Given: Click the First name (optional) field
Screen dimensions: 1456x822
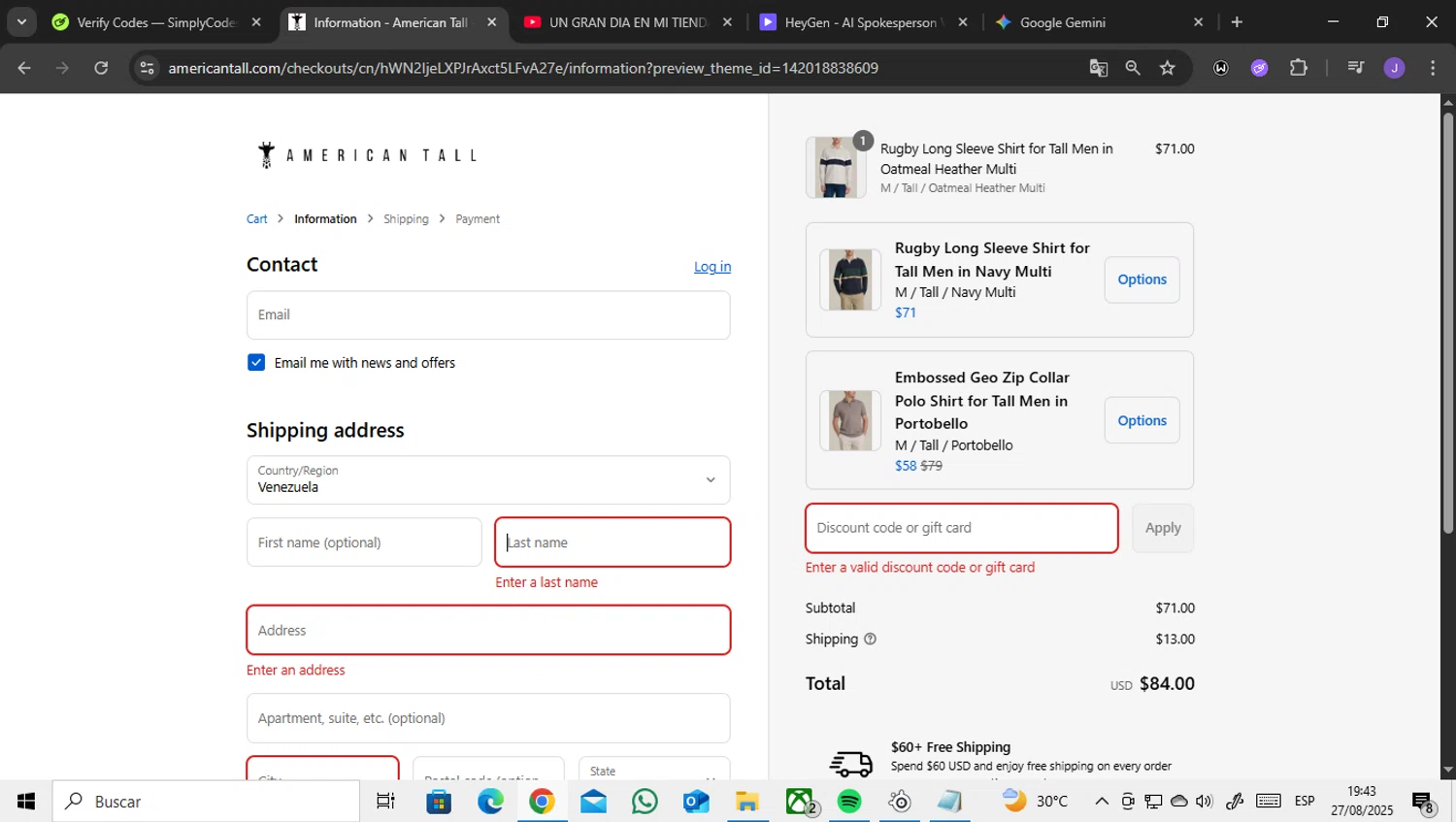Looking at the screenshot, I should pos(364,543).
